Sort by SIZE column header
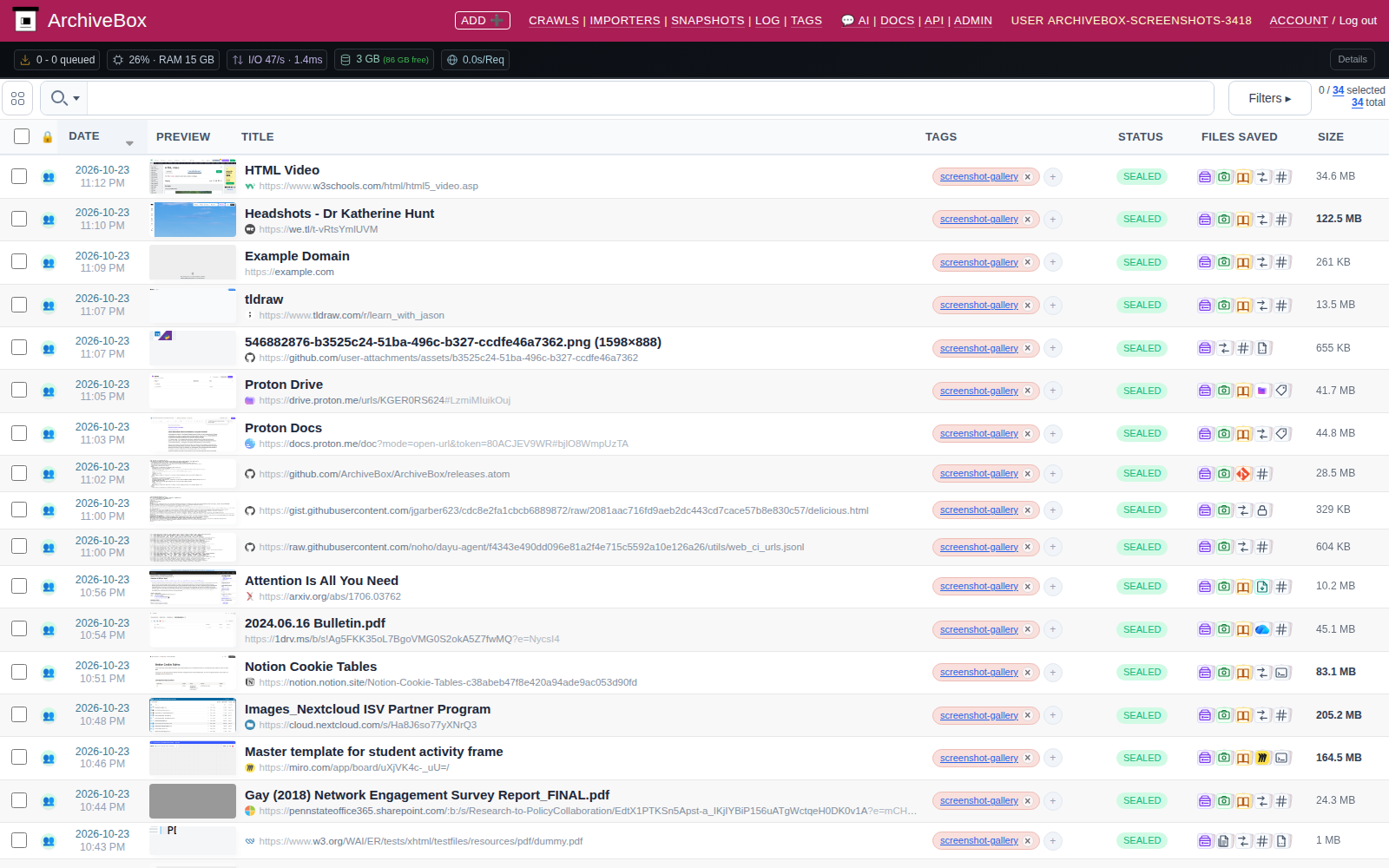This screenshot has height=868, width=1389. click(1330, 137)
